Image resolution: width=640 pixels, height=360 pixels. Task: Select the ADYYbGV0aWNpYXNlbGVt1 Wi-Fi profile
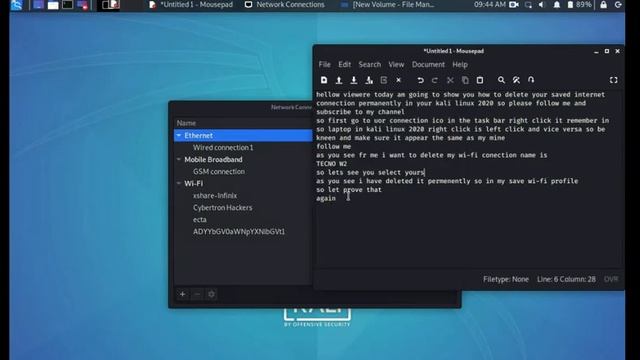239,231
